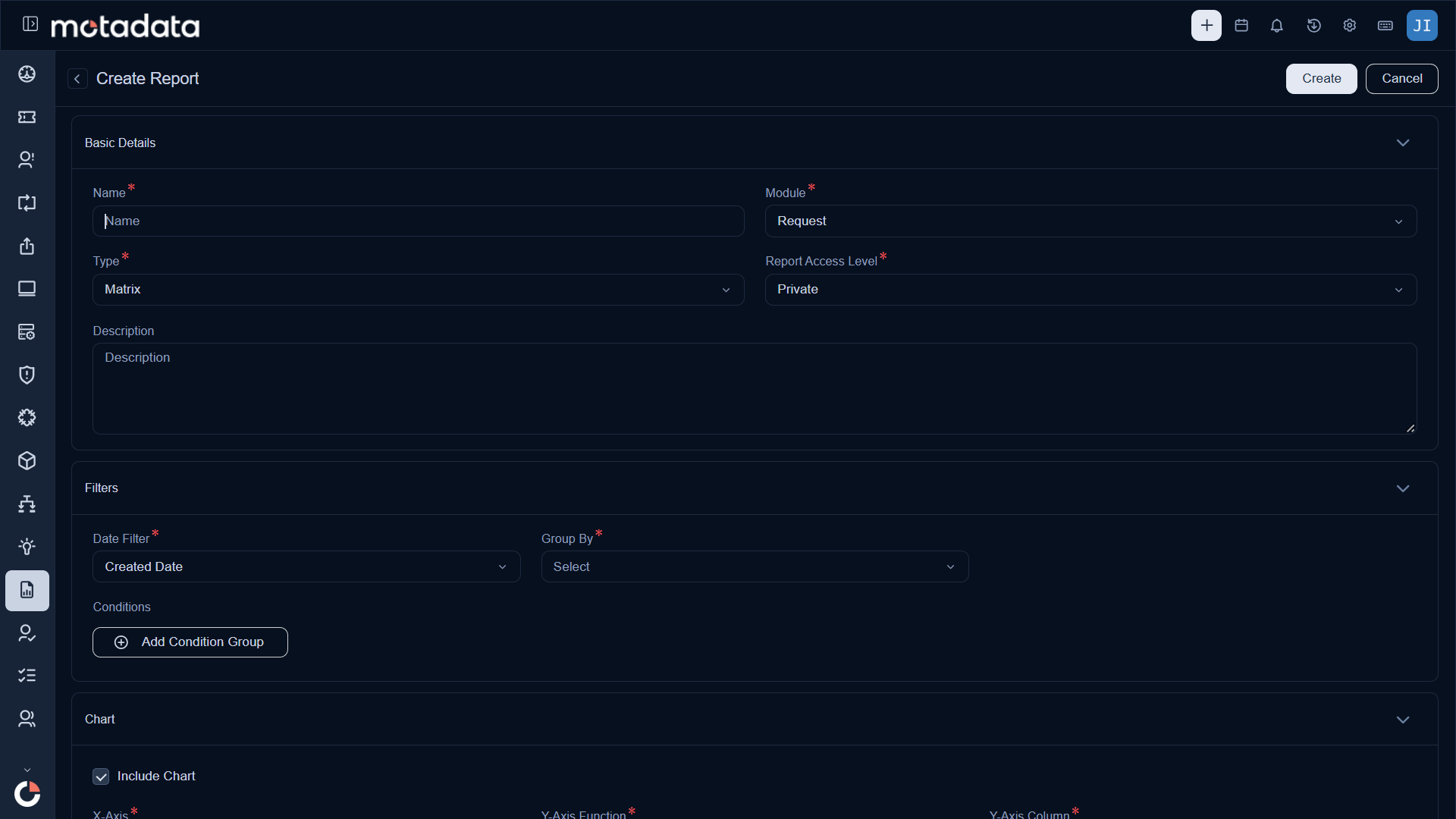
Task: Go back using the arrow beside Create Report
Action: 77,79
